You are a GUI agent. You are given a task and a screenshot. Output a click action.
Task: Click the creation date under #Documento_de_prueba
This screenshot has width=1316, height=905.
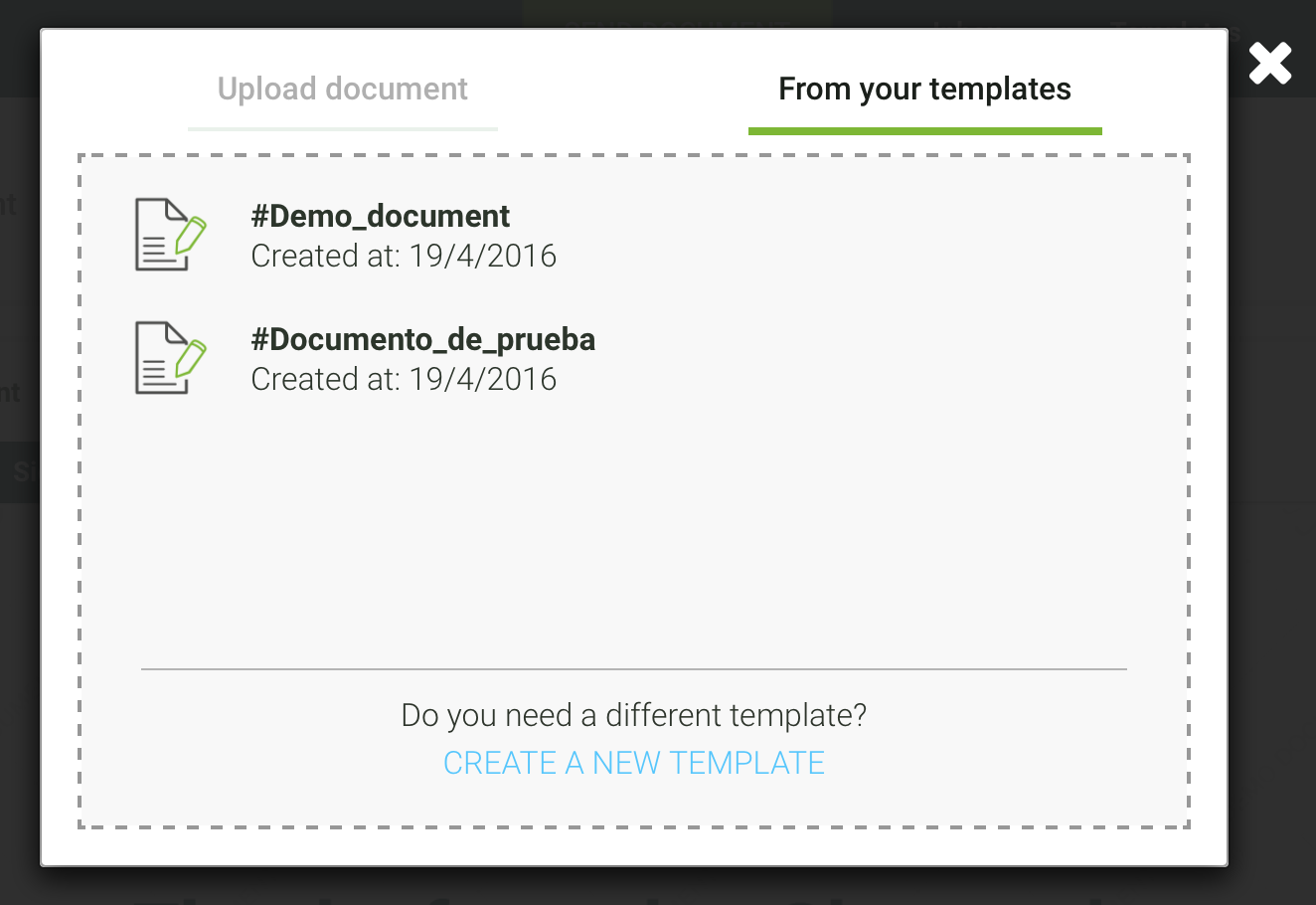click(x=404, y=380)
